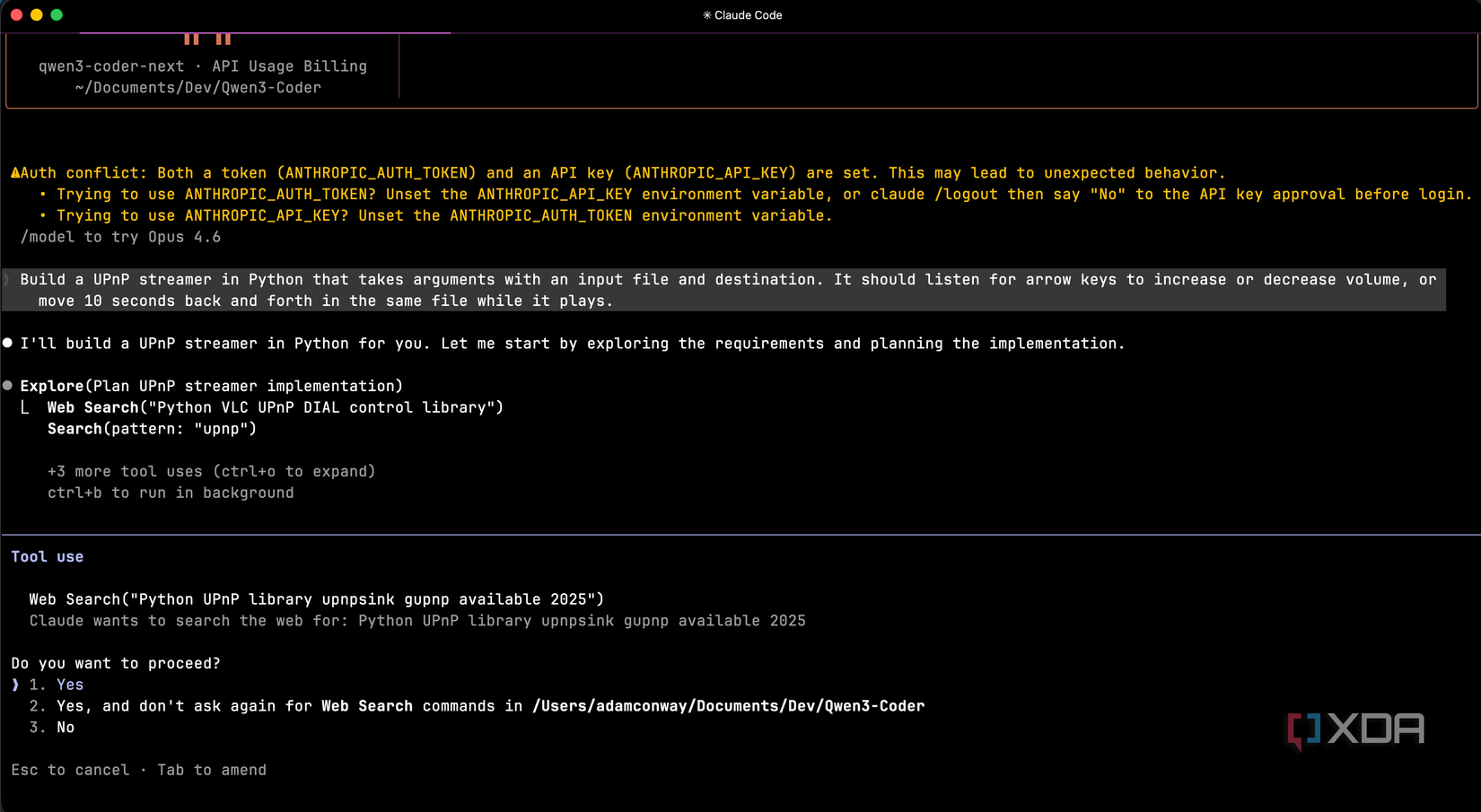This screenshot has height=812, width=1481.
Task: Collapse the Explore tool tree branch
Action: click(24, 407)
